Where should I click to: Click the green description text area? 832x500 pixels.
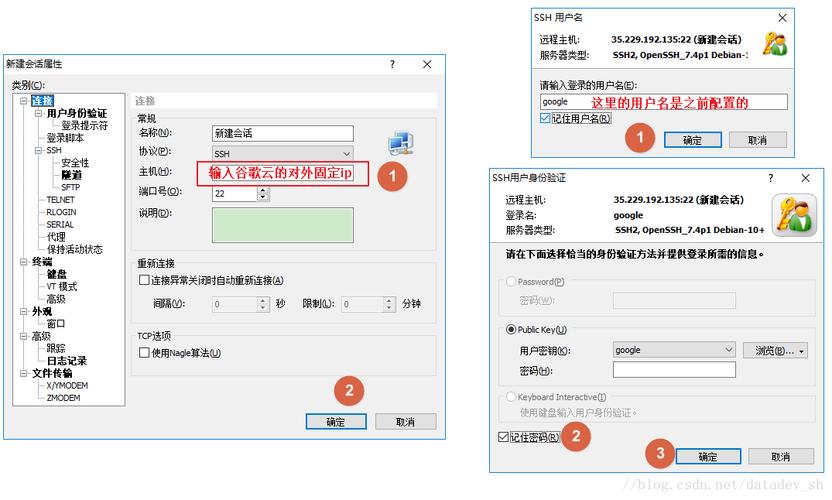point(283,225)
